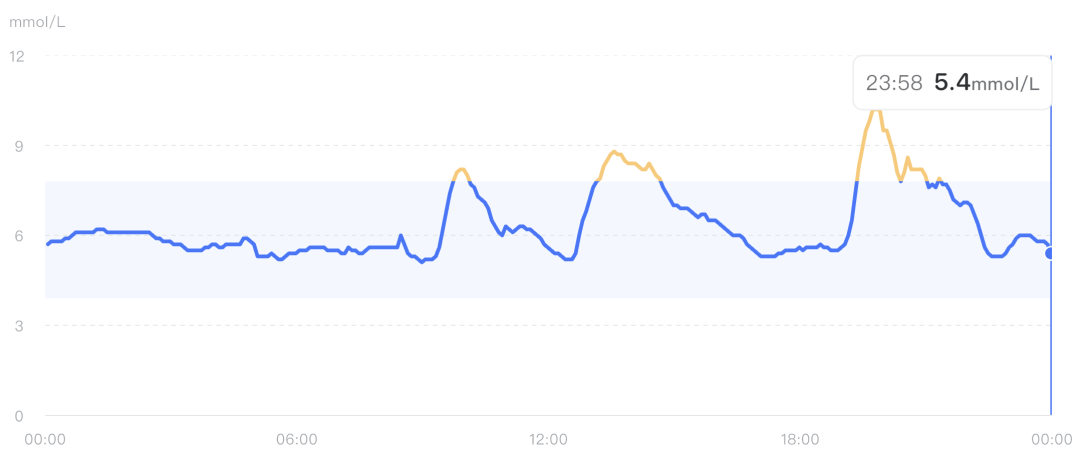Click the 00:00 label at axis end

(x=1052, y=439)
